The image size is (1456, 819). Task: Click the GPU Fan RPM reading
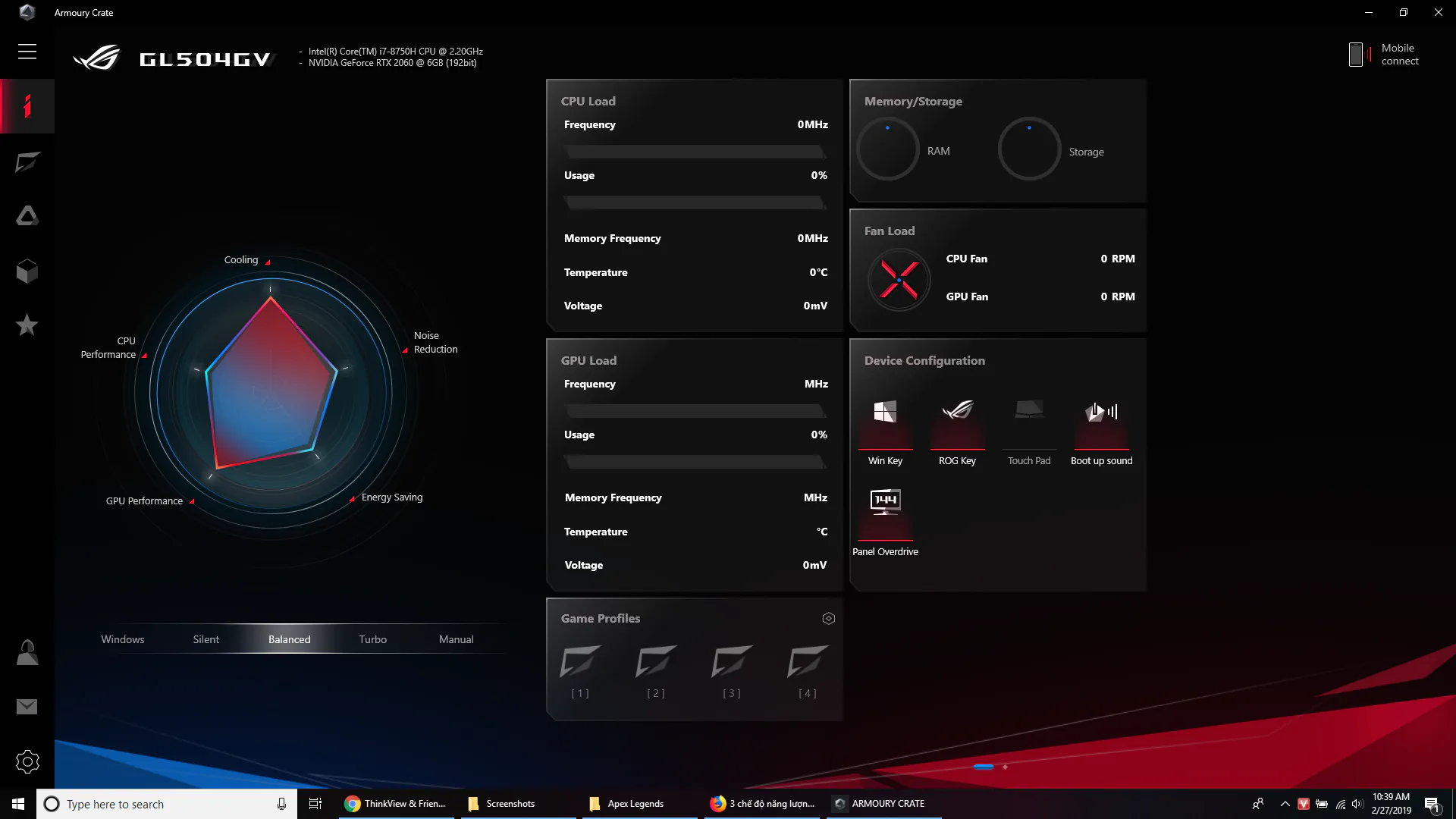click(1118, 297)
